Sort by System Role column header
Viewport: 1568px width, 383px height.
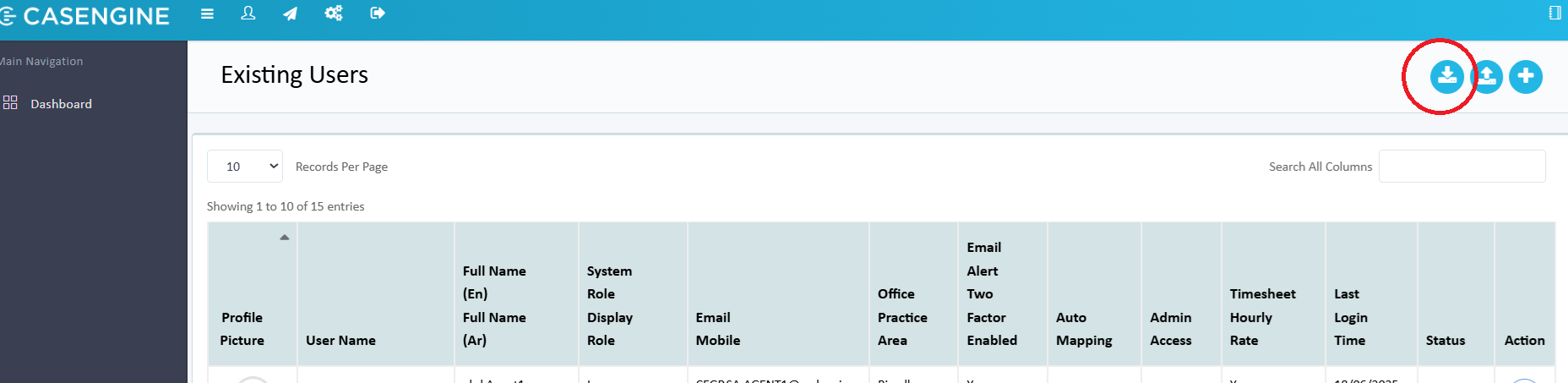(633, 294)
